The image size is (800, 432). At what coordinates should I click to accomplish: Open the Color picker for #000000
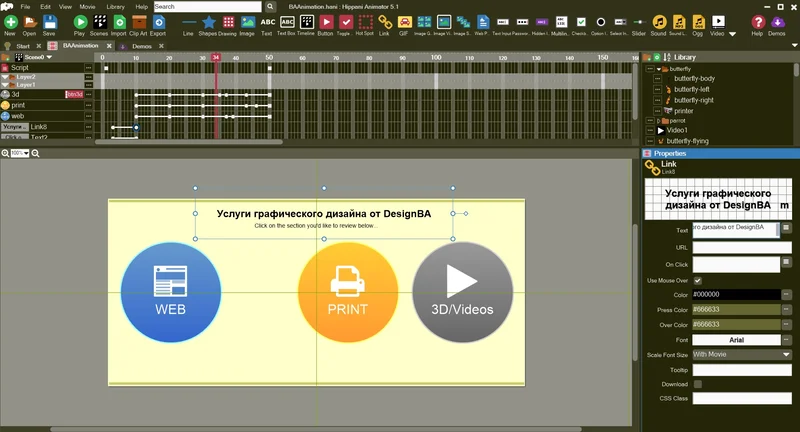pos(786,294)
